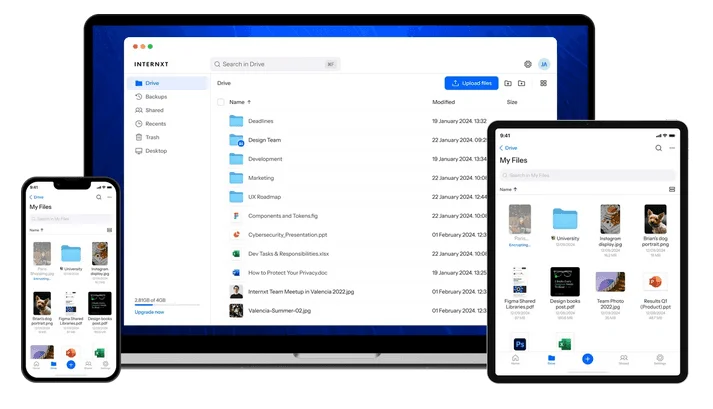Open the Photoshop file on the tablet
This screenshot has width=713, height=409.
coord(520,344)
